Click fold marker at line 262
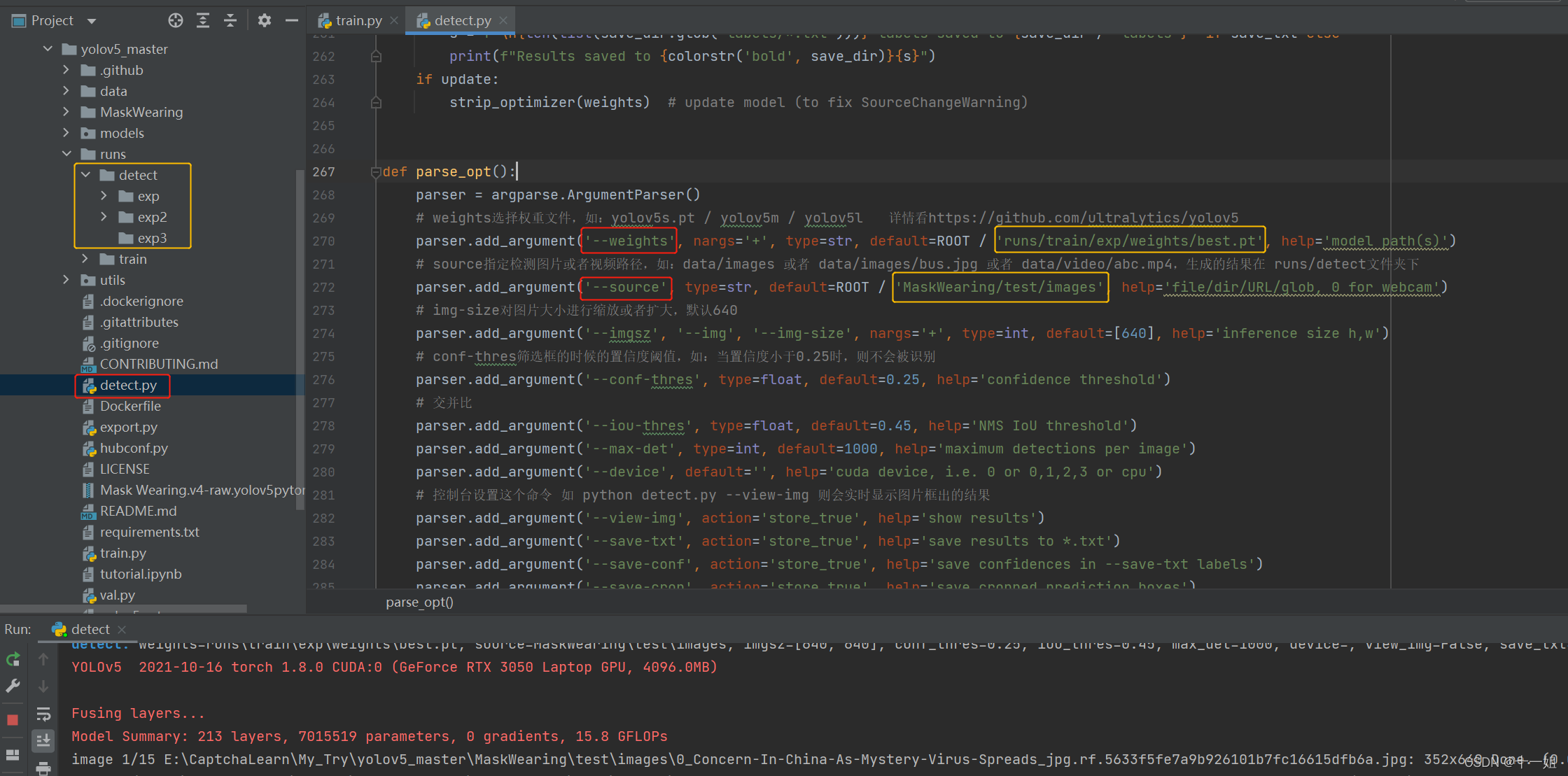1568x776 pixels. (376, 56)
